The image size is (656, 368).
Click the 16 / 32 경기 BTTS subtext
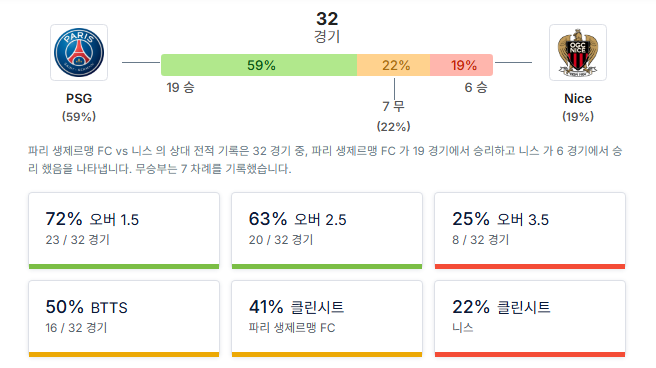[76, 327]
